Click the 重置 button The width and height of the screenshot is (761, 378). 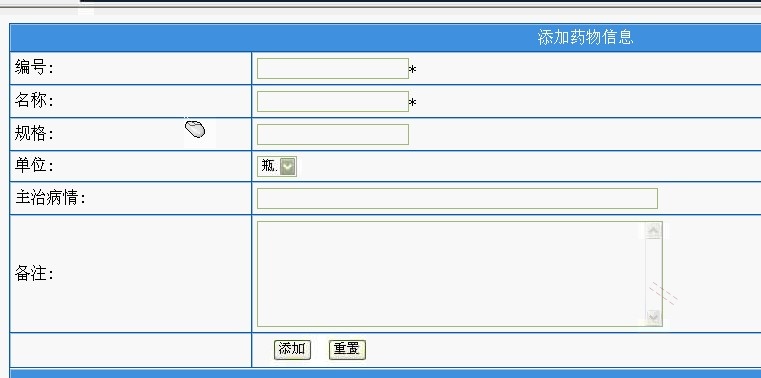[347, 349]
